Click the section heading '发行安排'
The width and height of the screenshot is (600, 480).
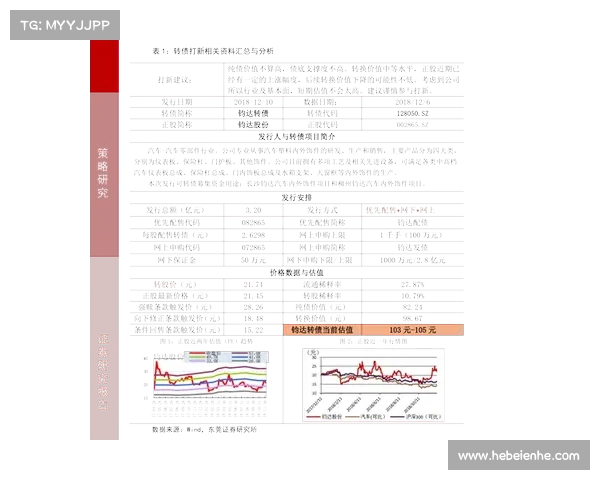tap(297, 198)
